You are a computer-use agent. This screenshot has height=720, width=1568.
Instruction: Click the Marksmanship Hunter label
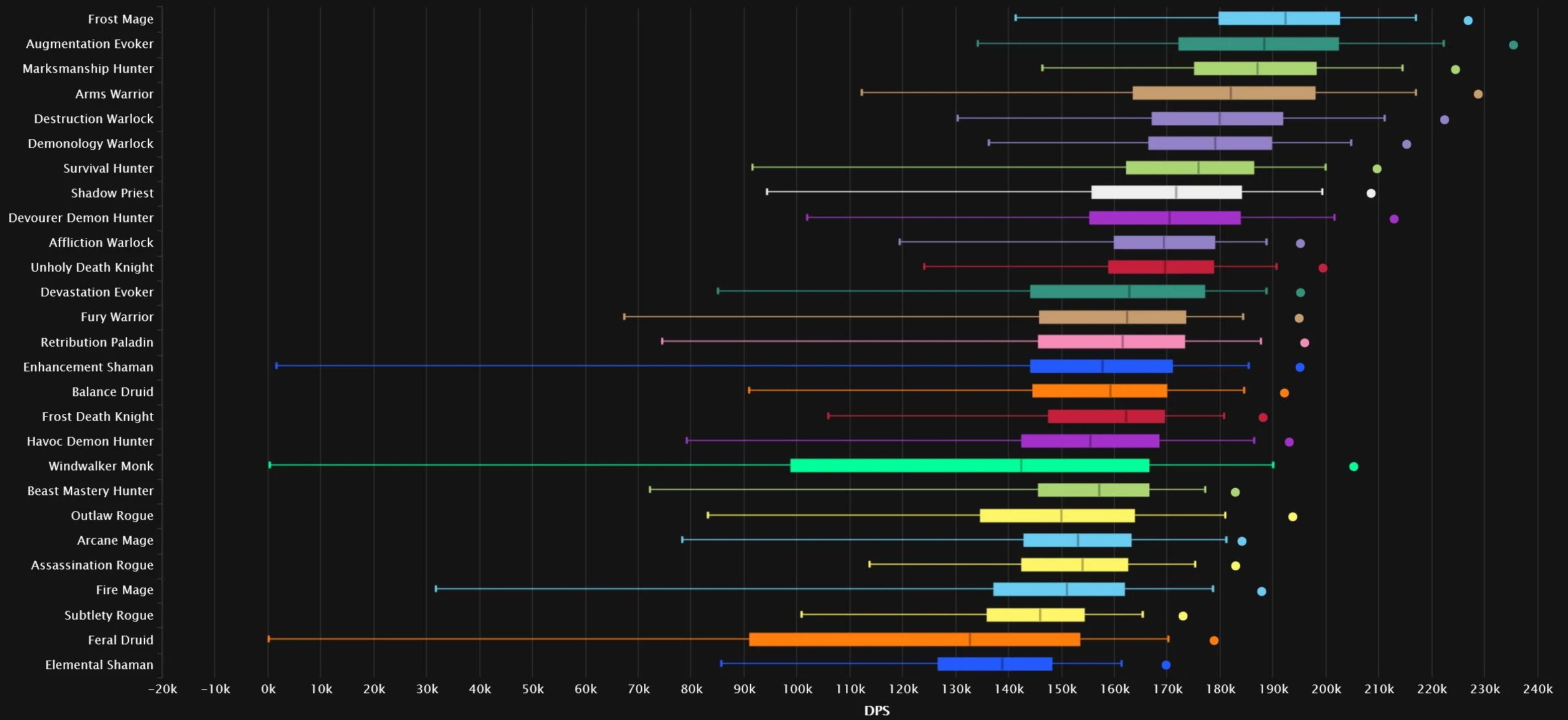(88, 68)
